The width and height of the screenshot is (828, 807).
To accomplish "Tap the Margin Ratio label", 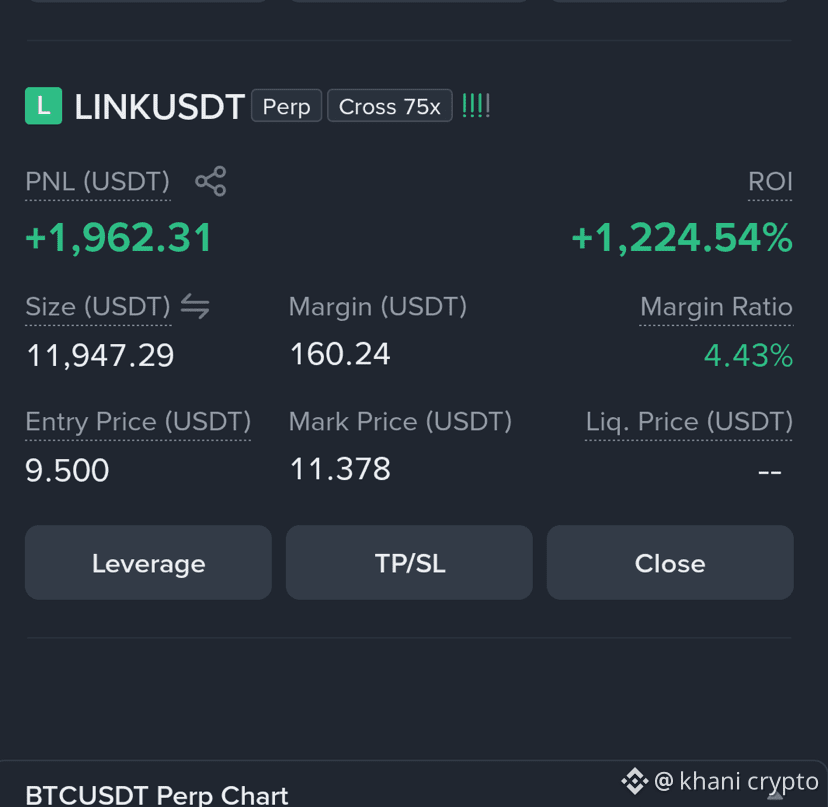I will point(716,307).
